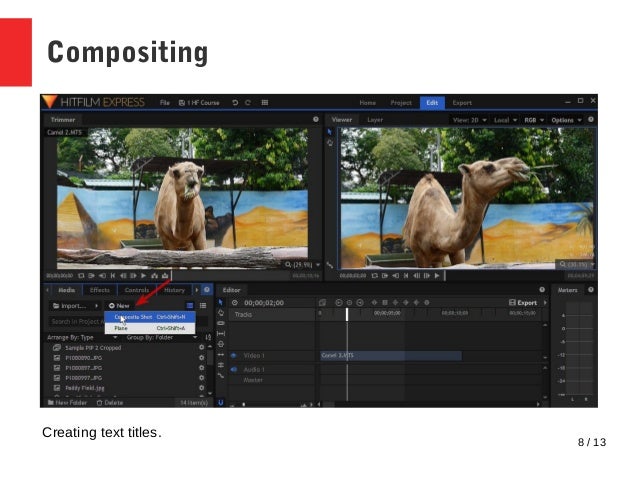Pick the timeline slice tool

coord(221,323)
